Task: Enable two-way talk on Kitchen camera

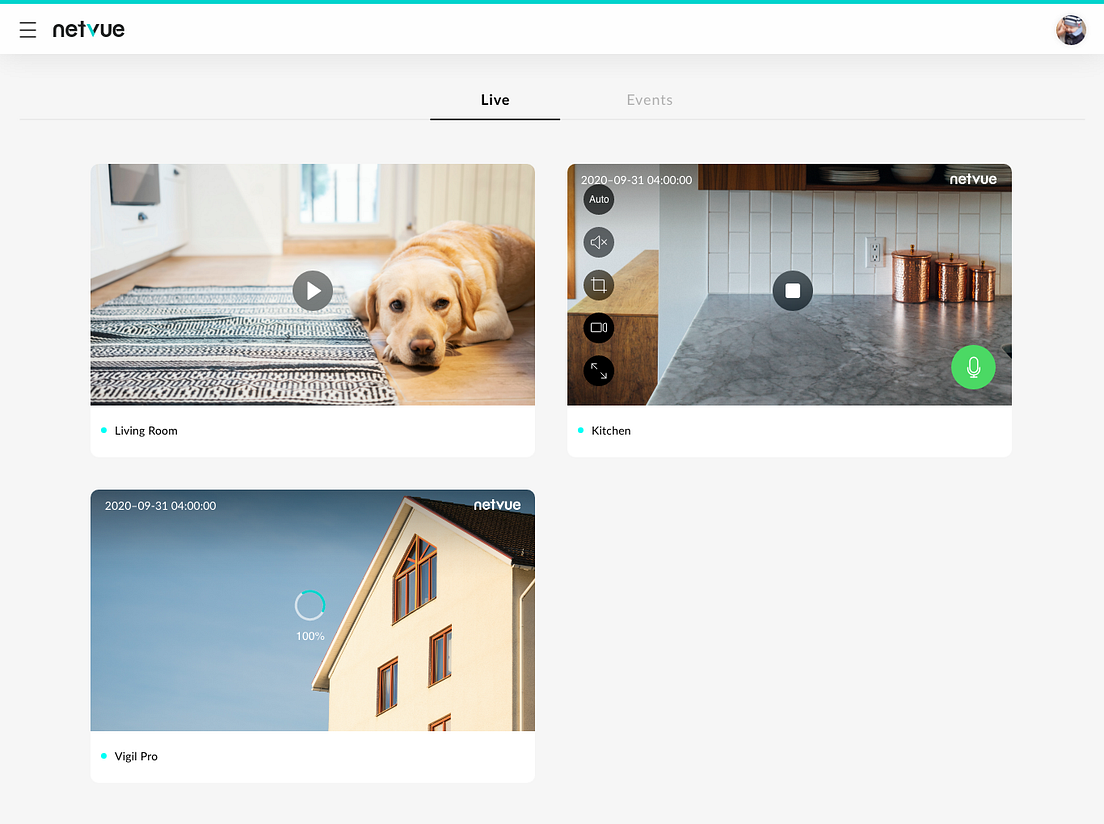Action: [x=972, y=367]
